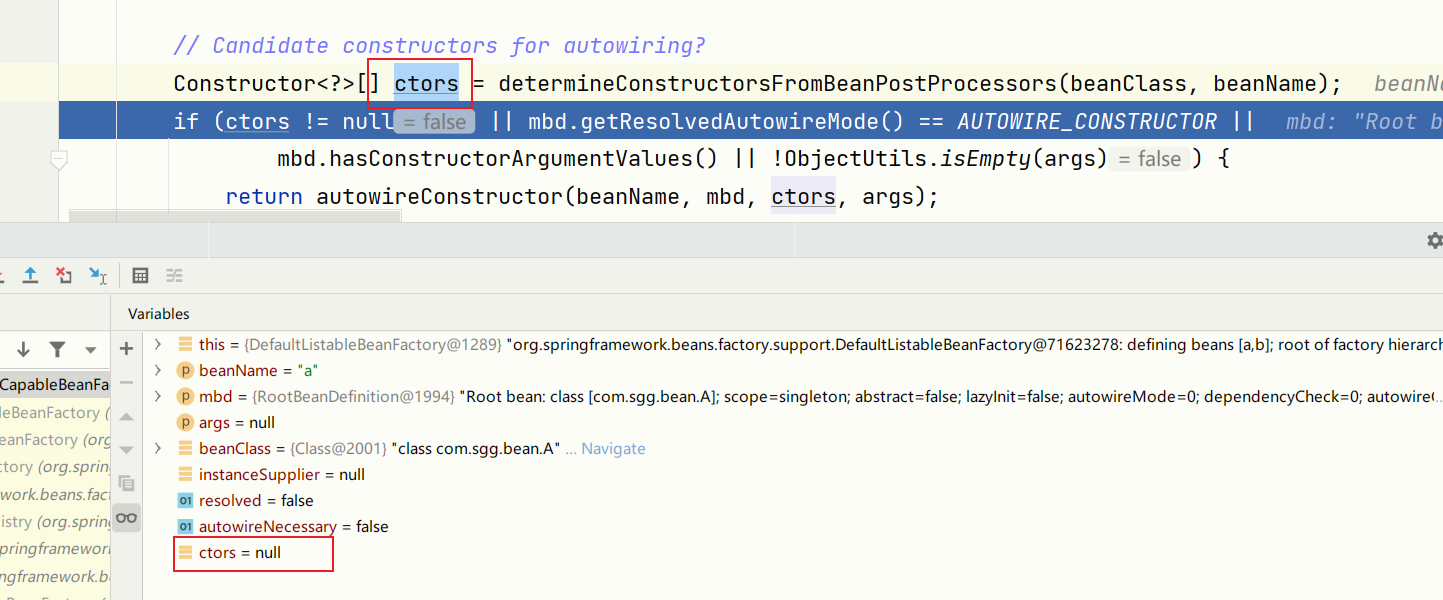Click the code fold marker in gutter
The width and height of the screenshot is (1443, 600).
point(59,159)
